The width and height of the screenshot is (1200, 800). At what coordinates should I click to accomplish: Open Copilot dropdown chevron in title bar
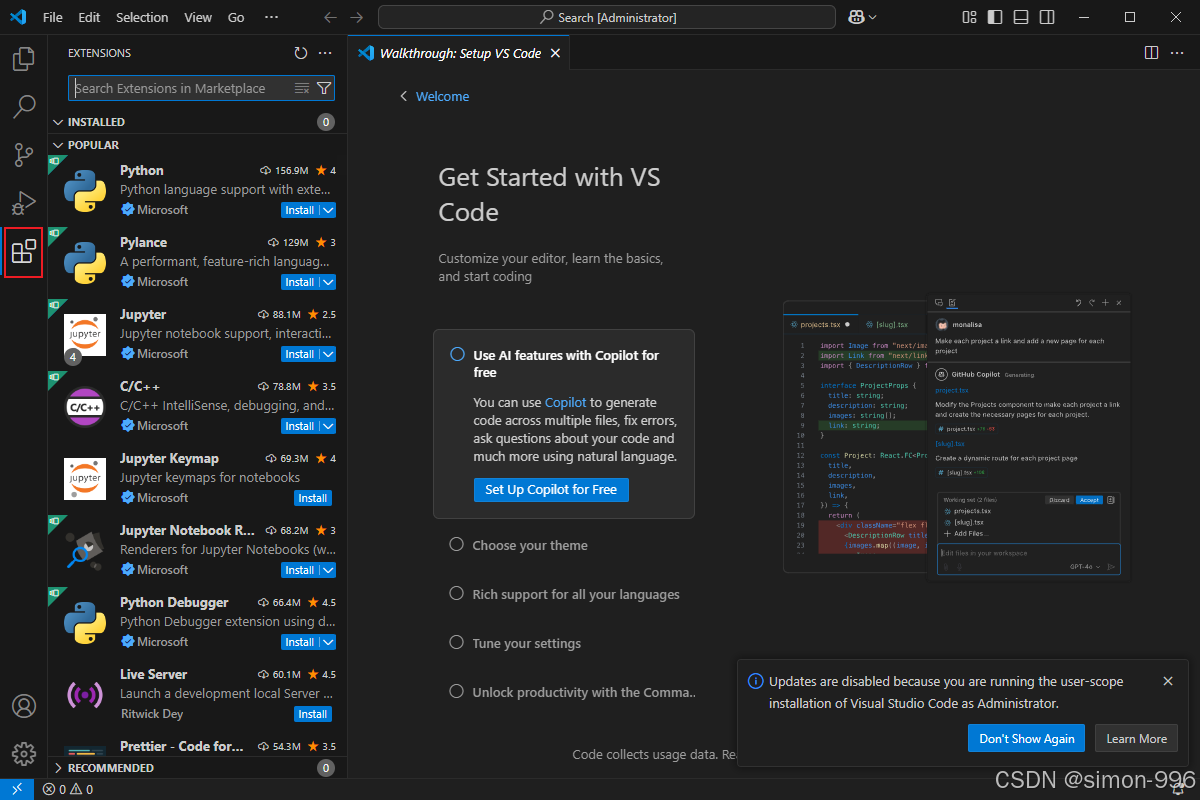point(873,17)
